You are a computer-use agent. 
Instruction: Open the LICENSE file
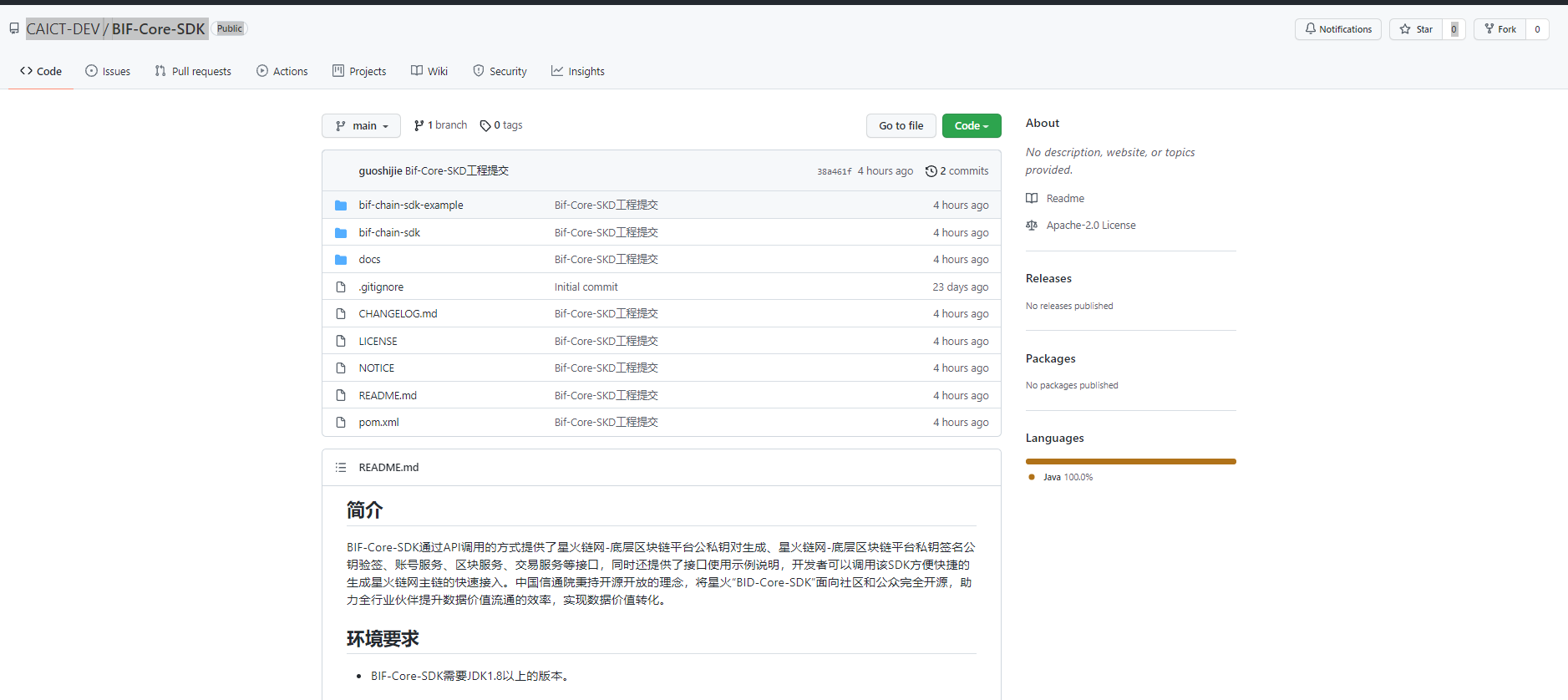pos(378,342)
